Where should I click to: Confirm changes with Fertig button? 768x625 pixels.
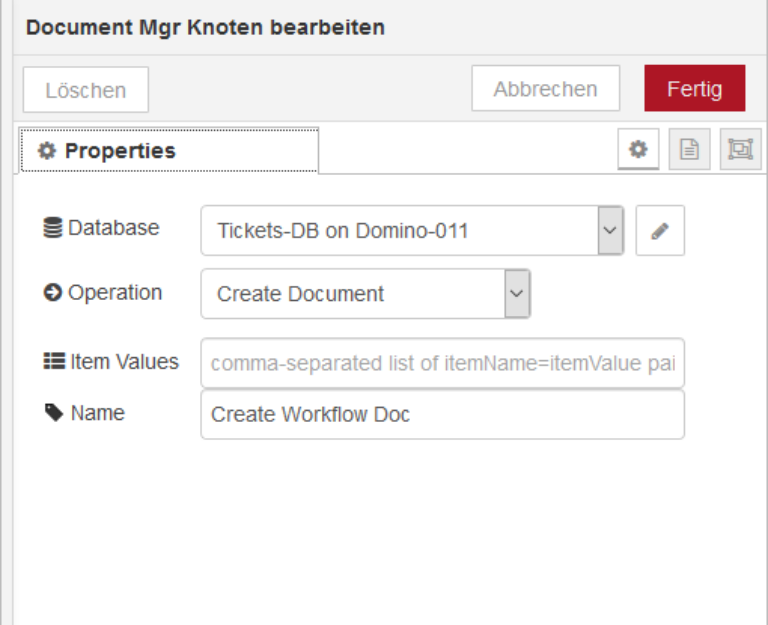tap(695, 88)
